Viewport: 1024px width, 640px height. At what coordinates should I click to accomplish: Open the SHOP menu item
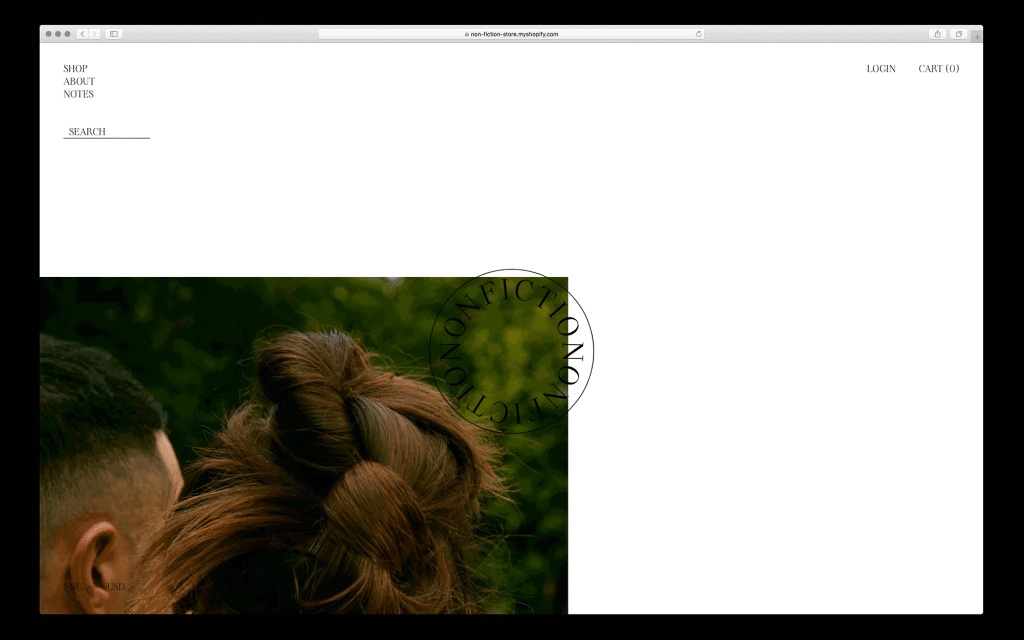click(74, 68)
